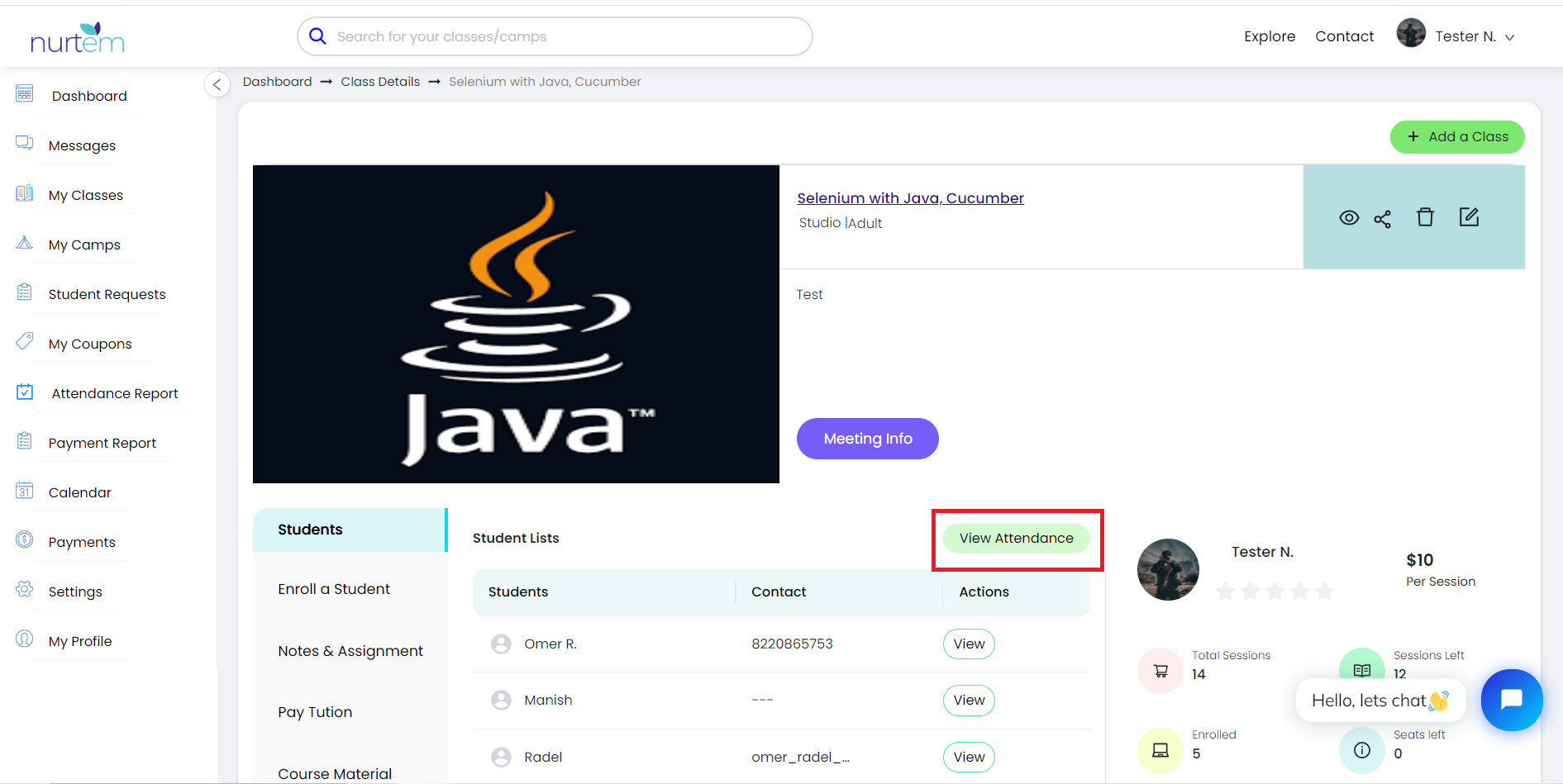
Task: Open the chat bubble widget
Action: (1511, 700)
